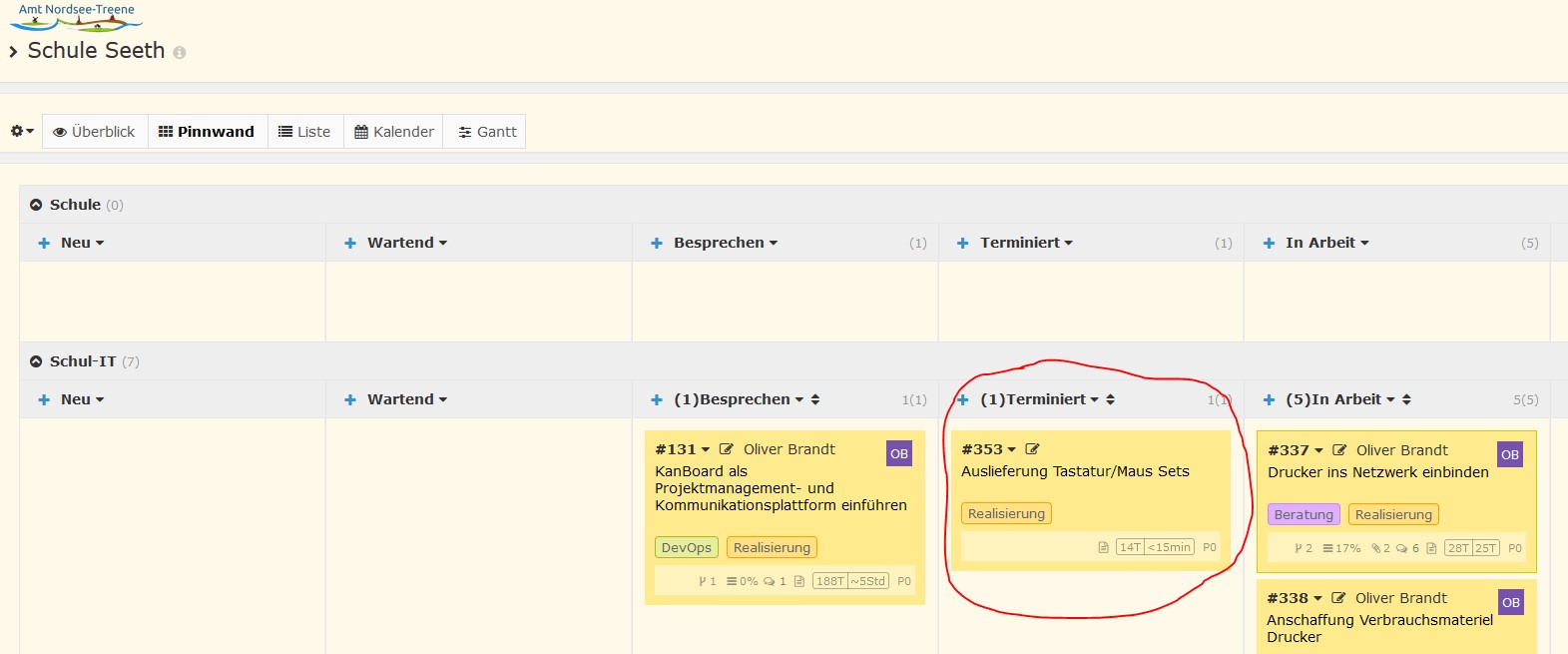
Task: Click the DevOps tag on card #131
Action: 686,547
